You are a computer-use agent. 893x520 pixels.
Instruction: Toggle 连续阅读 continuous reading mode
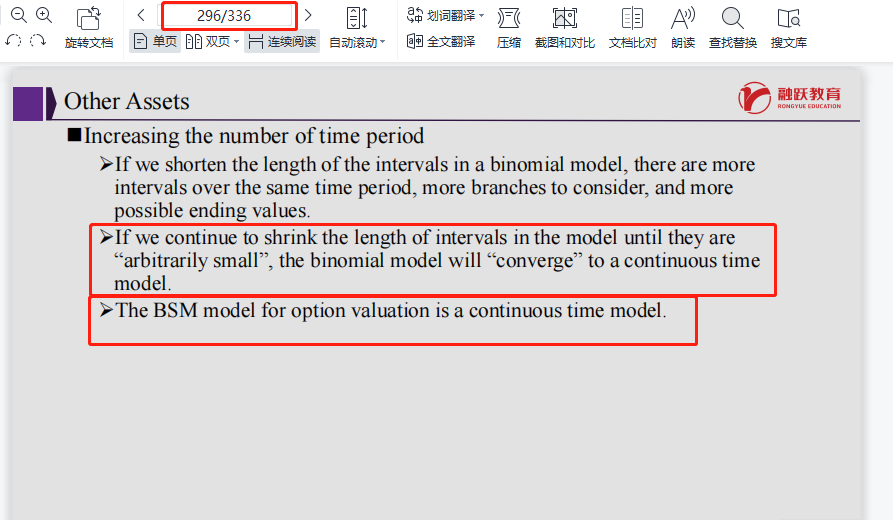tap(282, 42)
